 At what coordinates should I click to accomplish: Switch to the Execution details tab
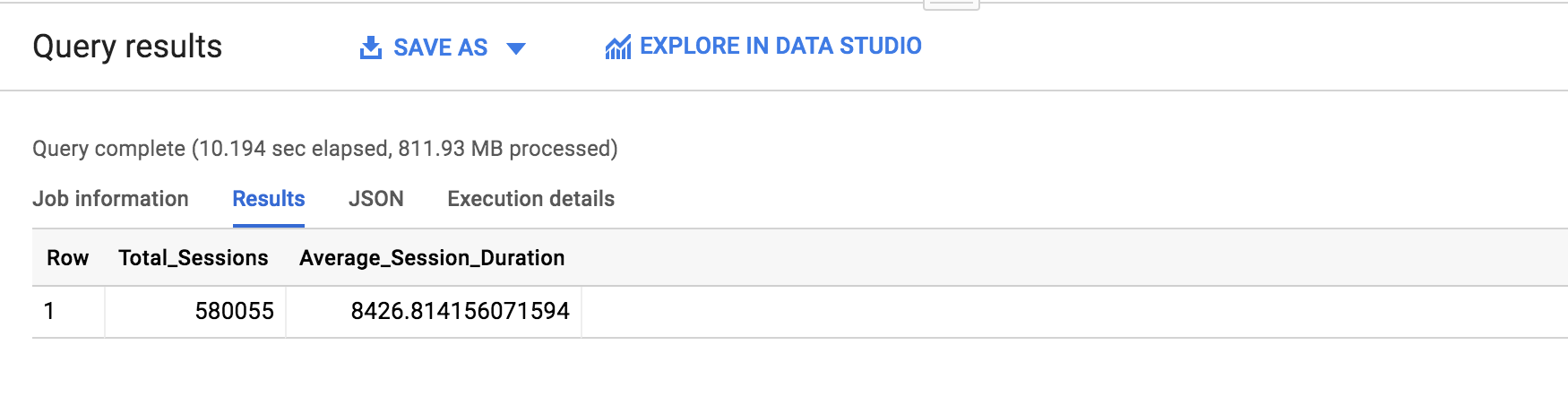pos(531,199)
